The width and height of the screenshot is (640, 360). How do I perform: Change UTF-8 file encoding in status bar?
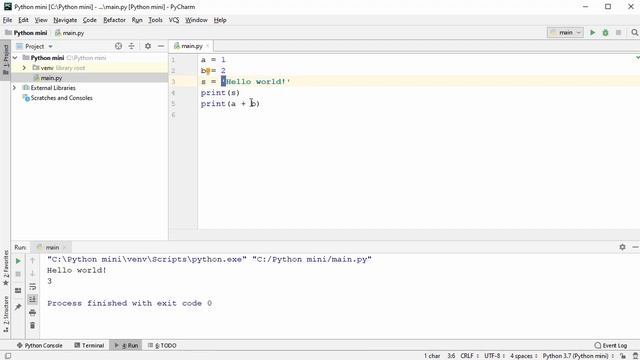494,356
